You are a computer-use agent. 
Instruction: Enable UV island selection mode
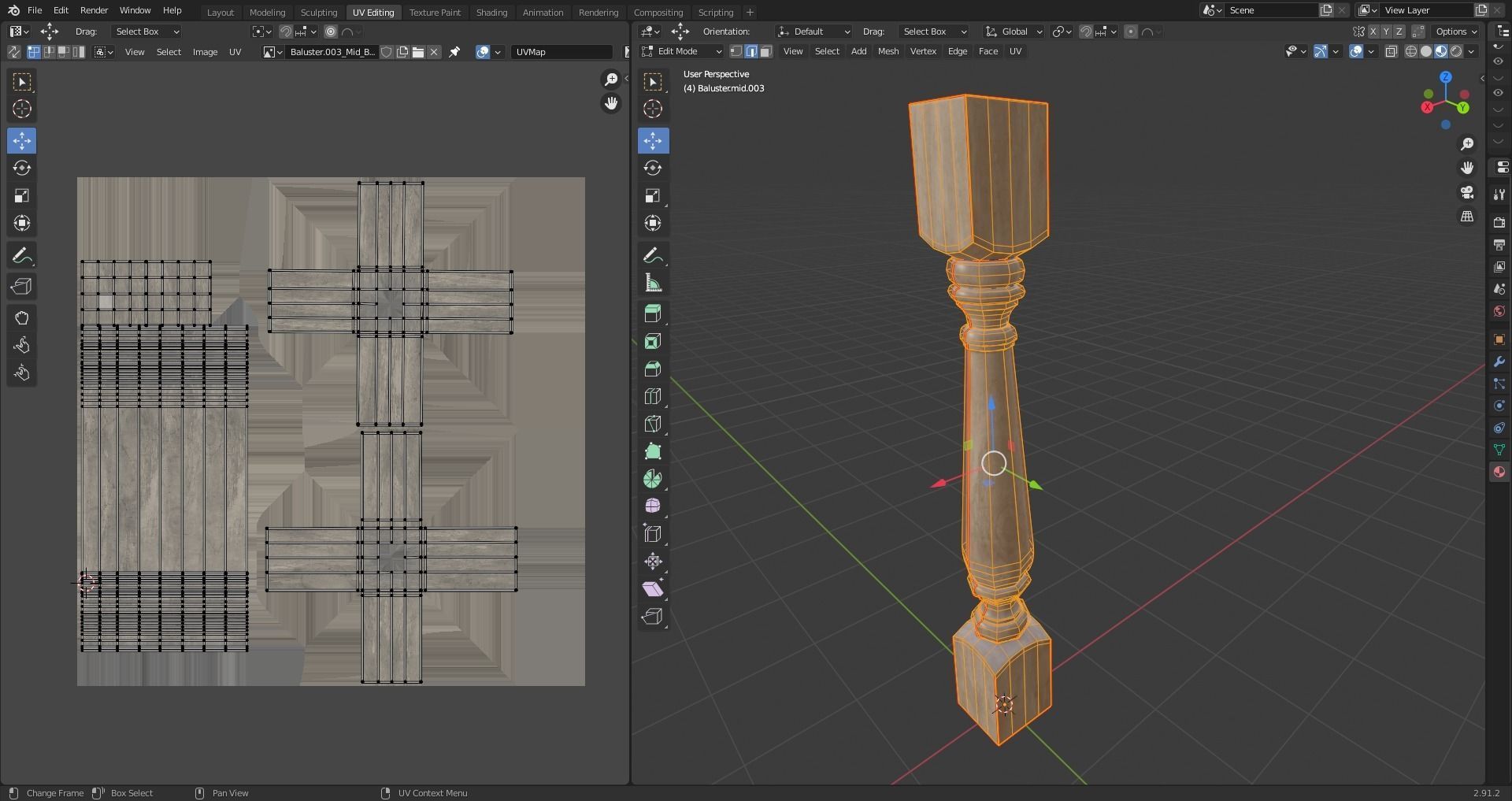pos(79,52)
